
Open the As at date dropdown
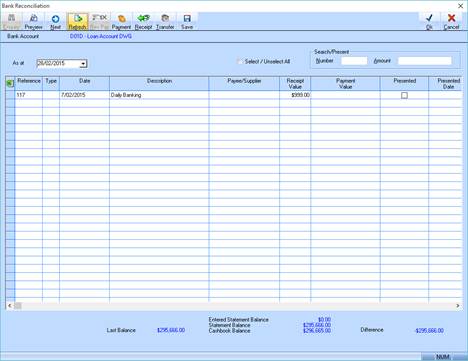pos(83,63)
